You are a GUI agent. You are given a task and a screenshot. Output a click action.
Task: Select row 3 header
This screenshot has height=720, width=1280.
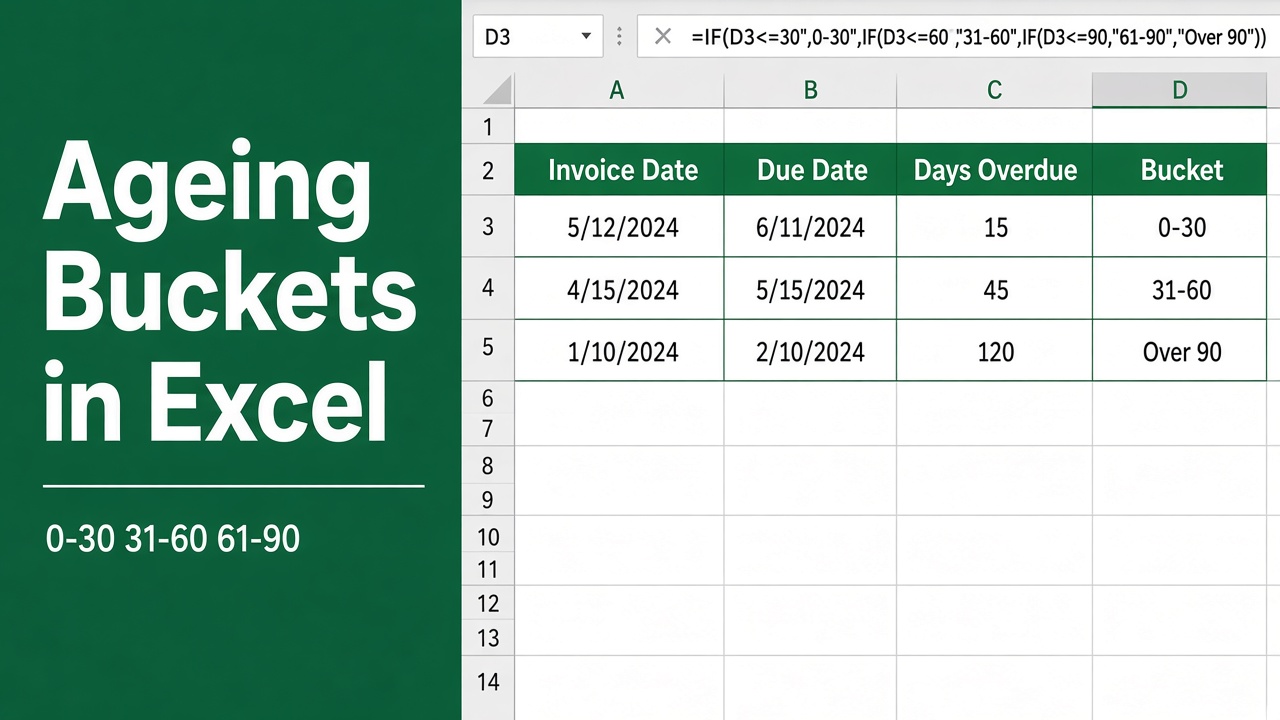coord(488,226)
